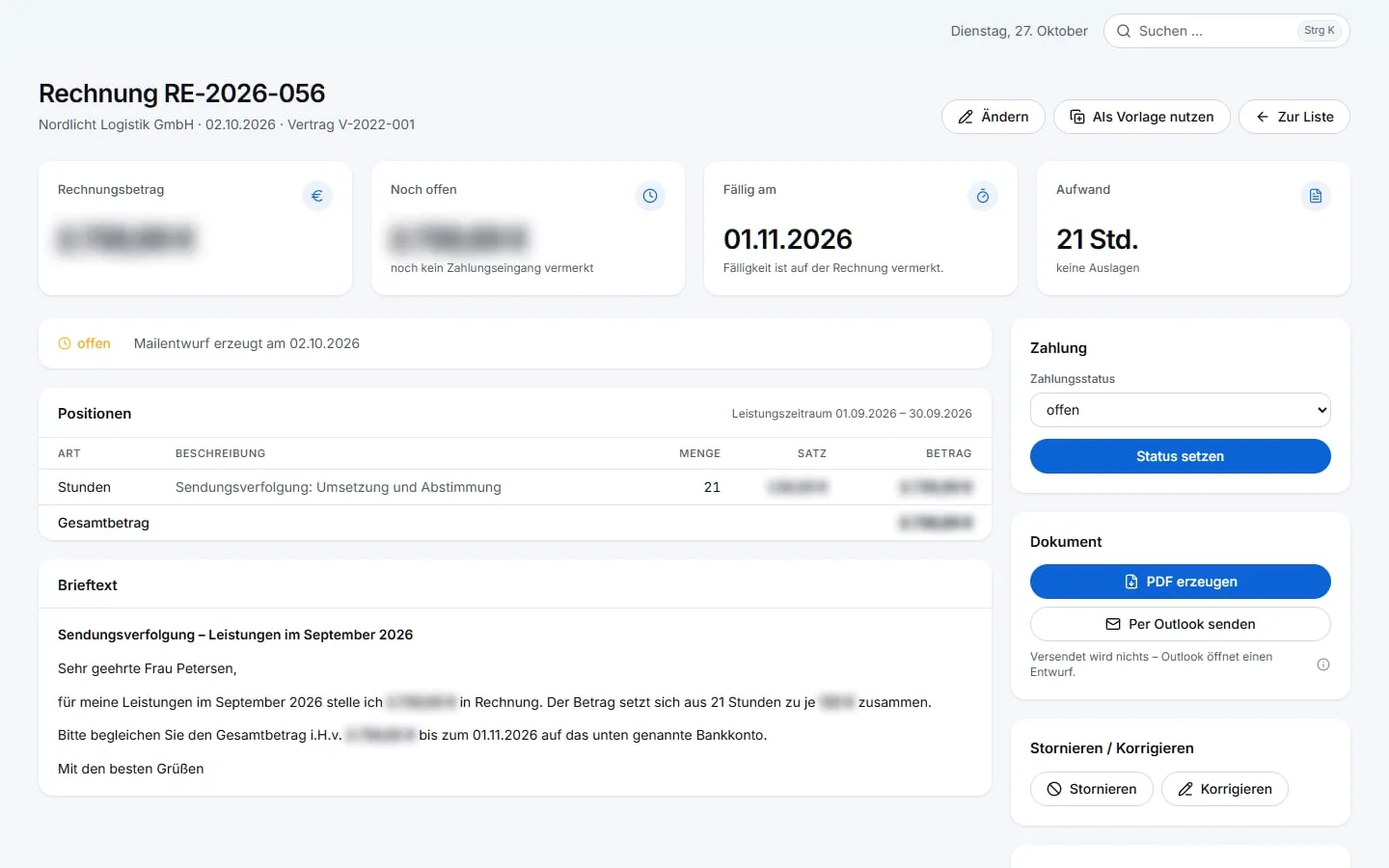Click the SATZ column header
Image resolution: width=1389 pixels, height=868 pixels.
click(x=812, y=453)
